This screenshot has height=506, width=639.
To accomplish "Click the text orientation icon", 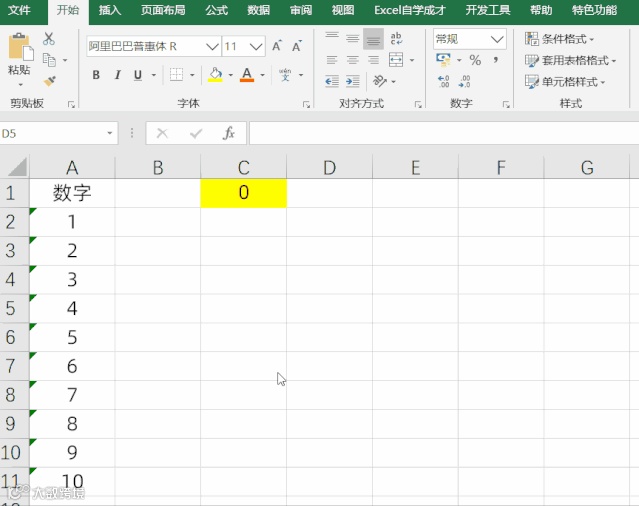I will tap(380, 81).
